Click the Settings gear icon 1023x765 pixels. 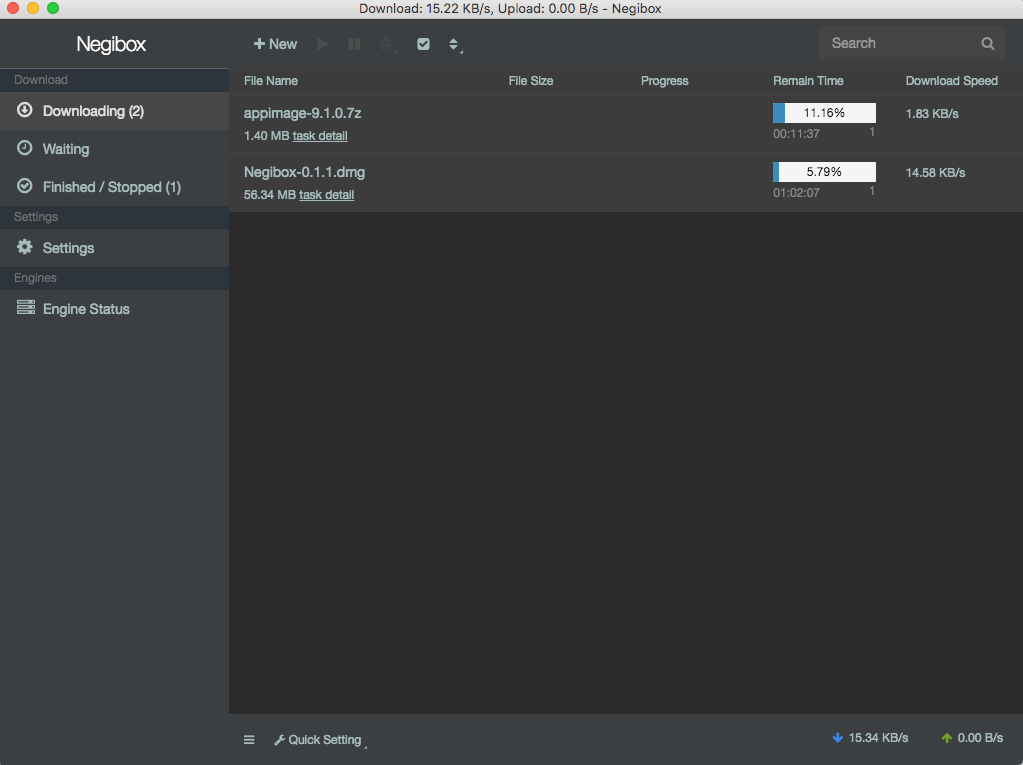[25, 247]
